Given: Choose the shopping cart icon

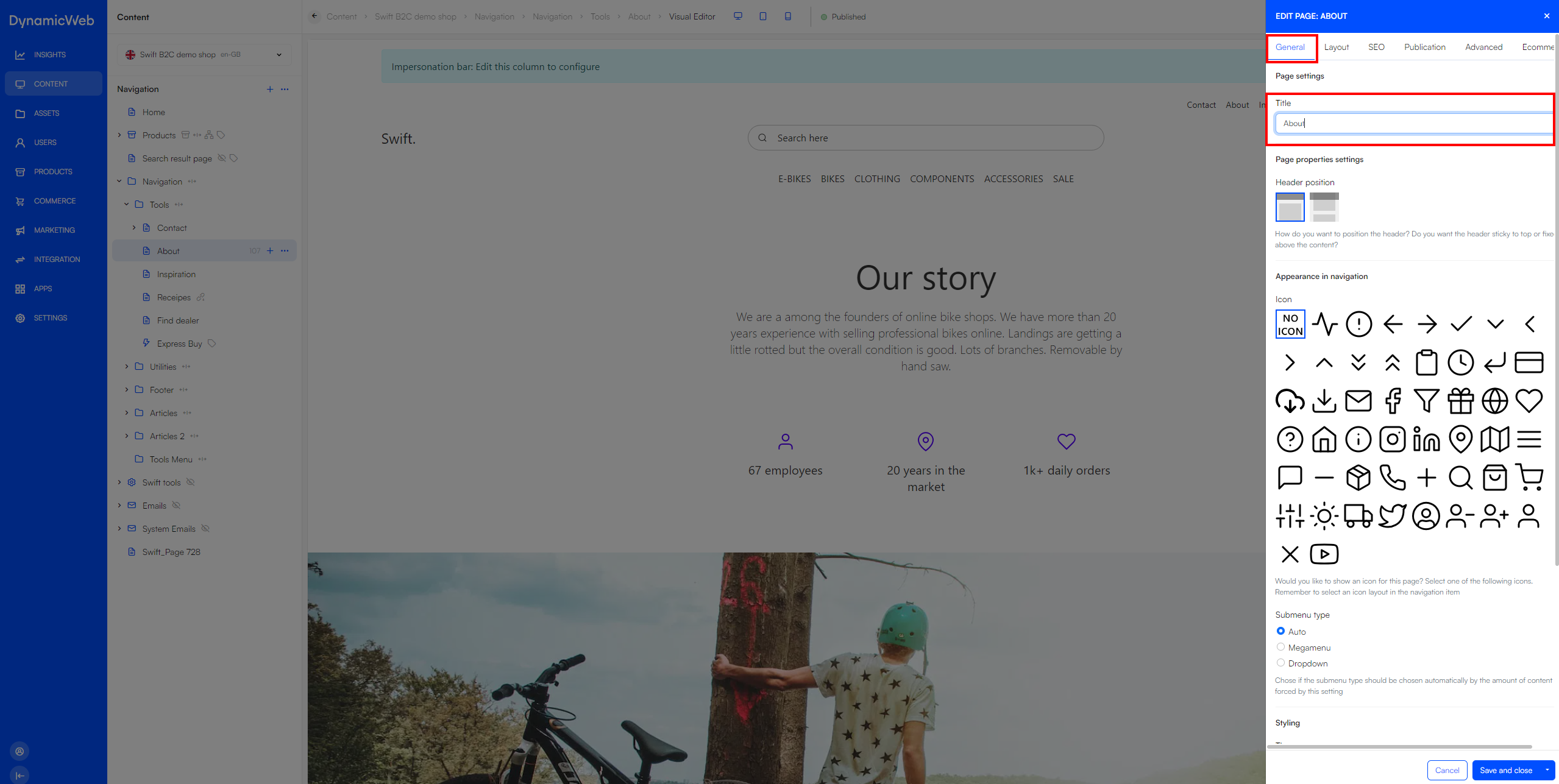Looking at the screenshot, I should pos(1529,478).
